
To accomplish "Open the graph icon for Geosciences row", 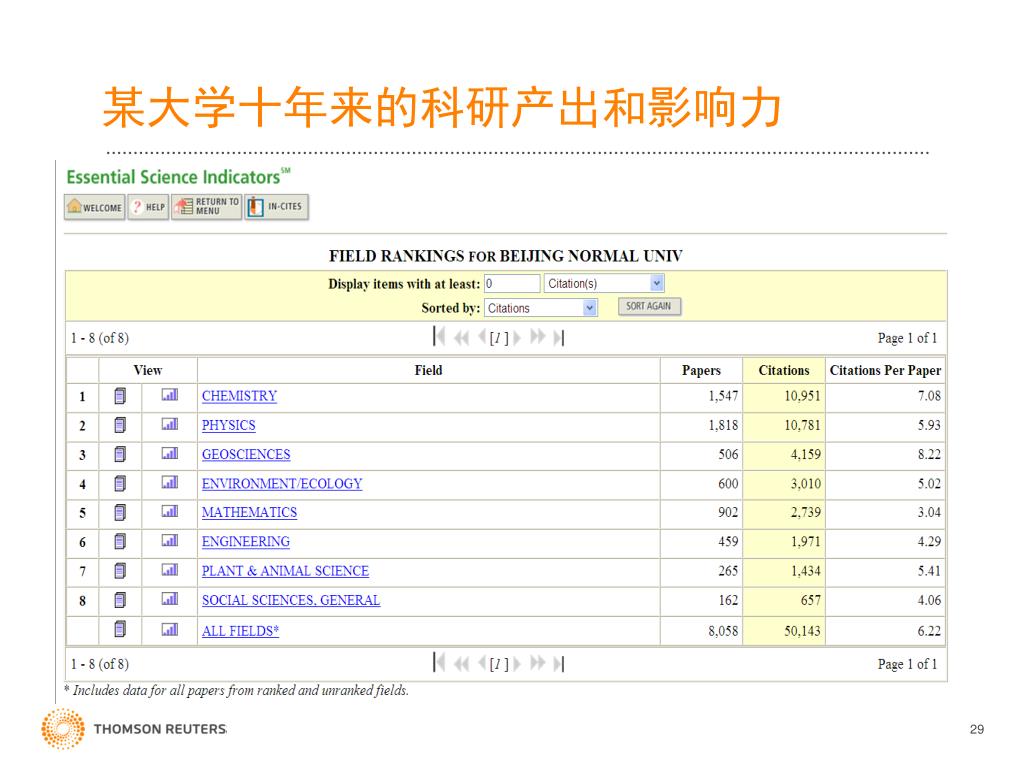I will (170, 453).
